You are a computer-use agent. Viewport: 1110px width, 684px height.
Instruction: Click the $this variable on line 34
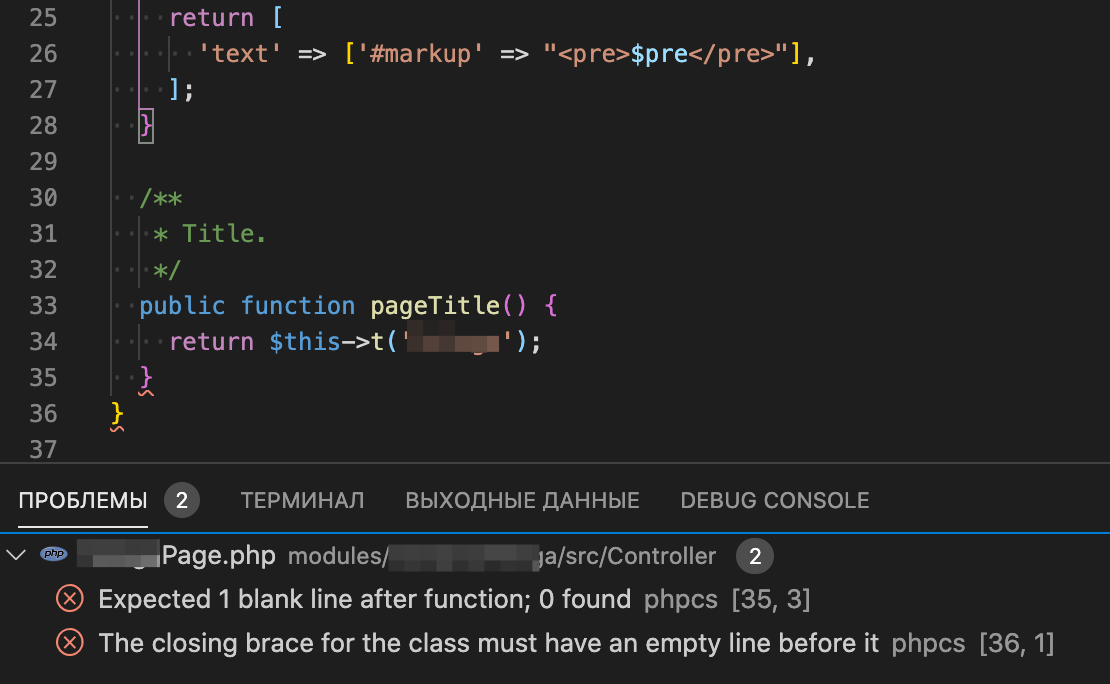[x=305, y=342]
